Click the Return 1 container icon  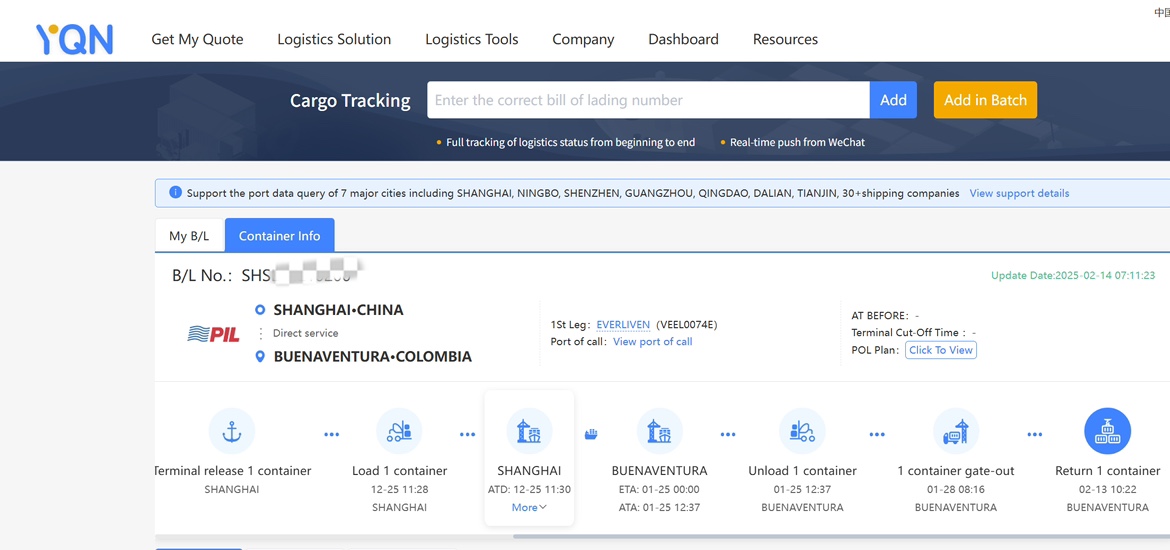tap(1107, 431)
